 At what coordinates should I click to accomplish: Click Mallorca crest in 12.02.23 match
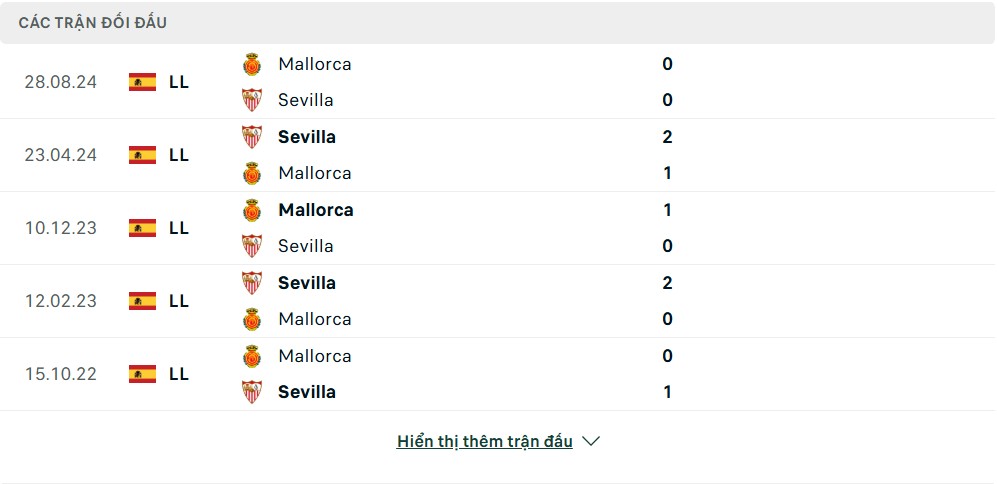point(252,319)
